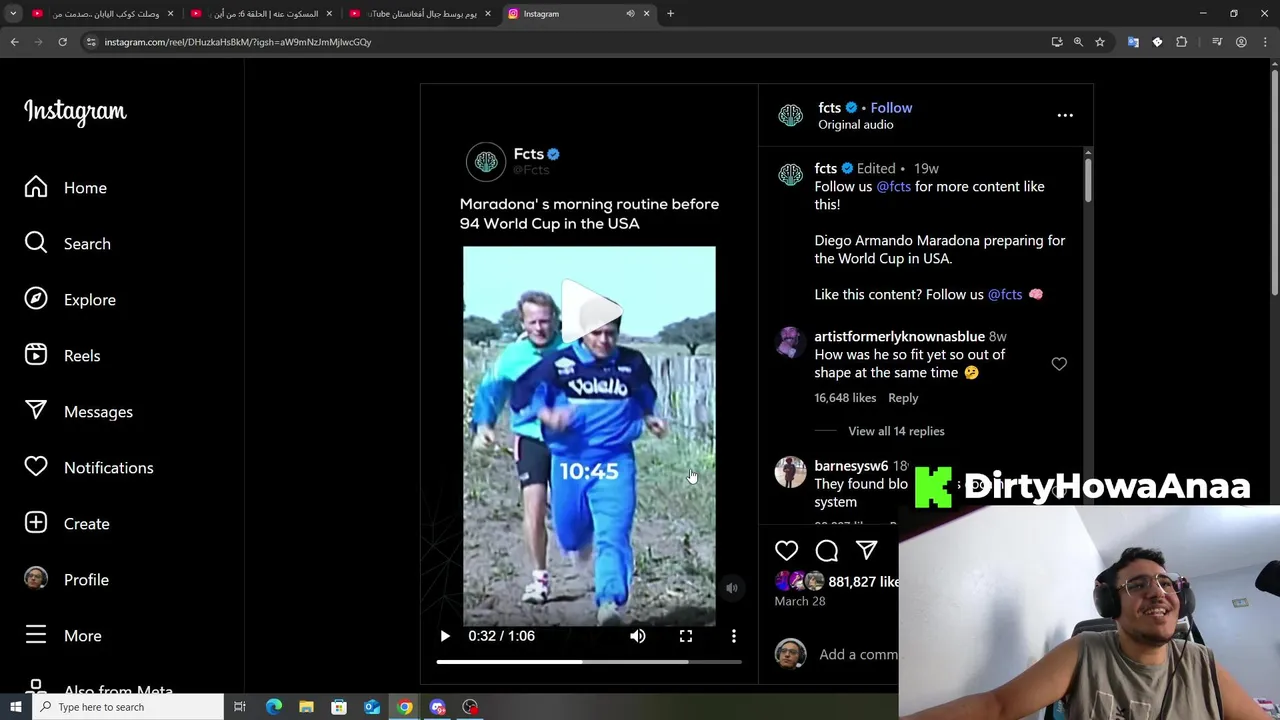This screenshot has height=720, width=1280.
Task: Play the video using the bottom play button
Action: click(x=445, y=636)
